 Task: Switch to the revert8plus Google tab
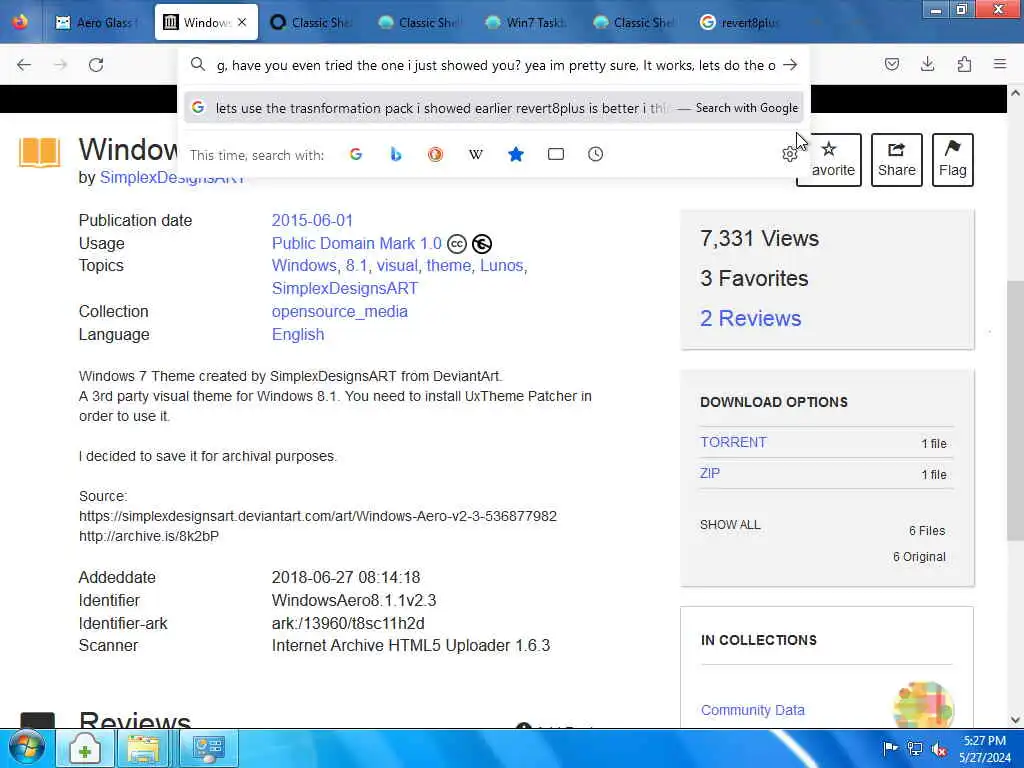coord(741,22)
